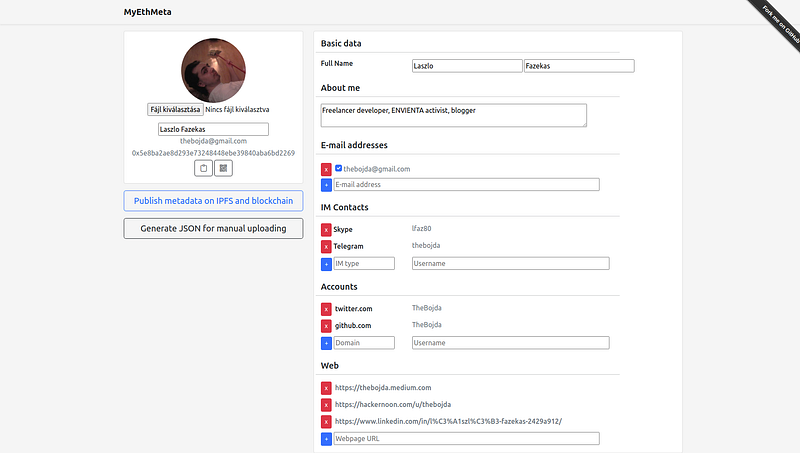Delete the thebojda@gmail.com email entry
800x453 pixels.
(326, 169)
